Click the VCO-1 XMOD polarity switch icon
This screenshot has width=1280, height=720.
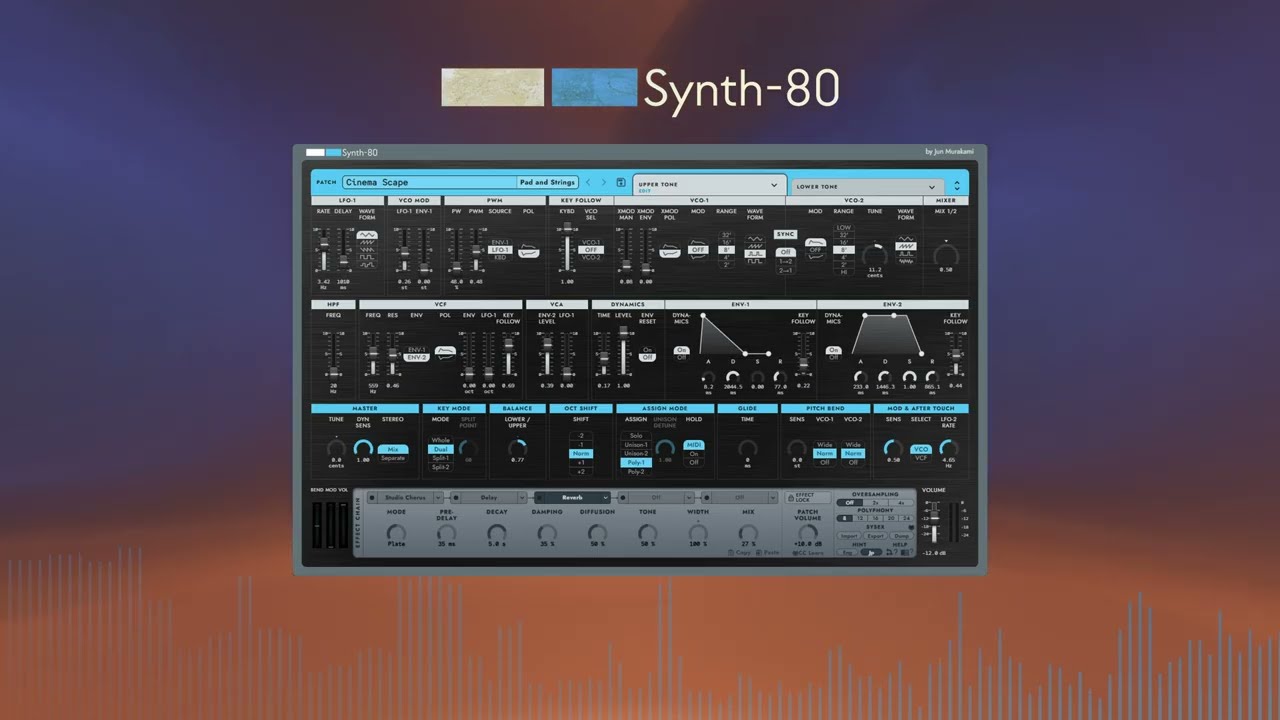coord(670,250)
